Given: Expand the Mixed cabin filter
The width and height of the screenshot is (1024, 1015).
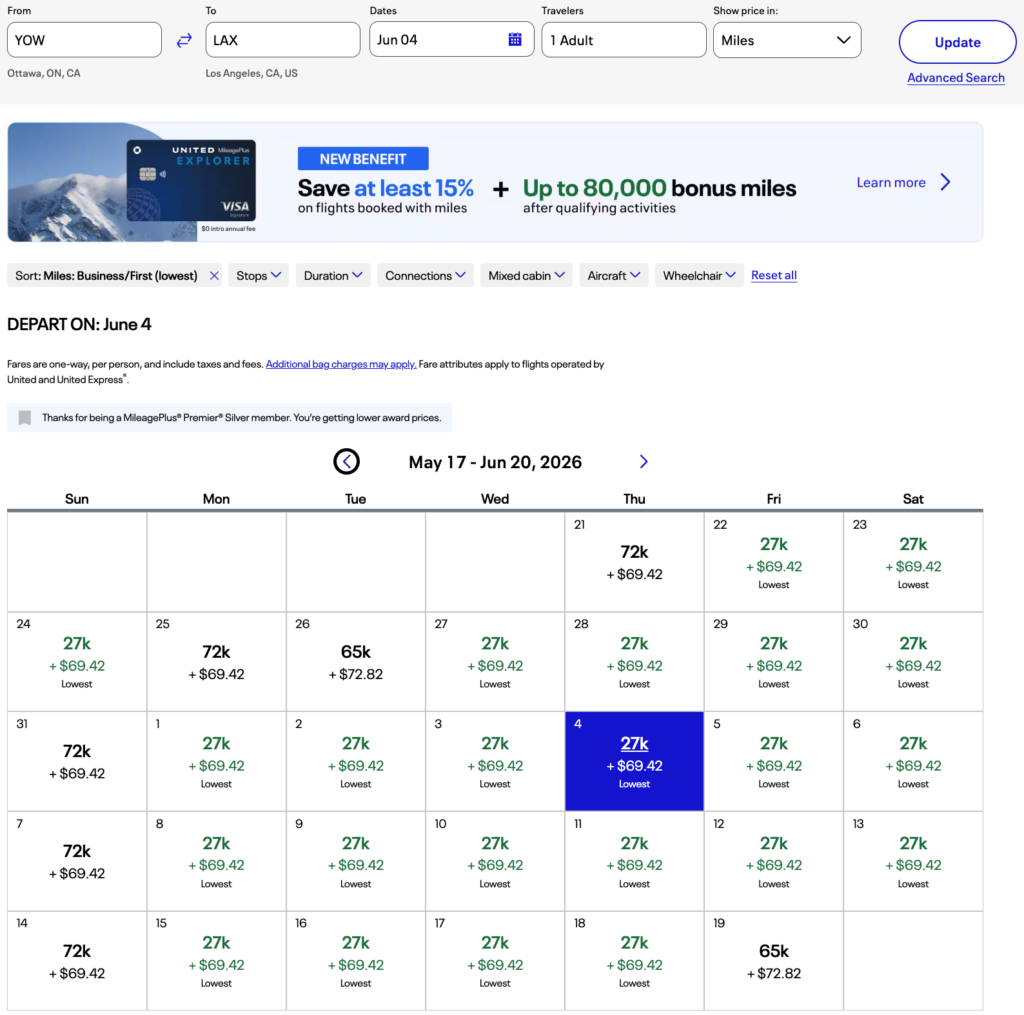Looking at the screenshot, I should 526,276.
